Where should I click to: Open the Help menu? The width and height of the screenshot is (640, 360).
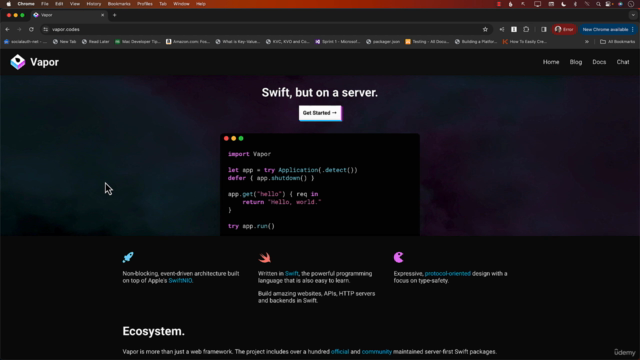[x=201, y=4]
